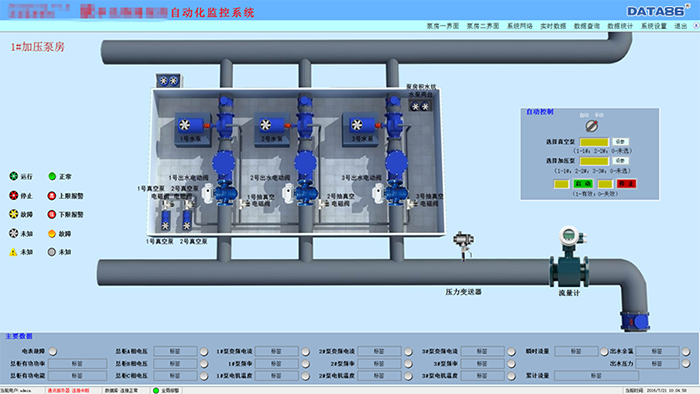Viewport: 700px width, 394px height.
Task: Open the 泵房二界面 menu item
Action: tap(483, 26)
